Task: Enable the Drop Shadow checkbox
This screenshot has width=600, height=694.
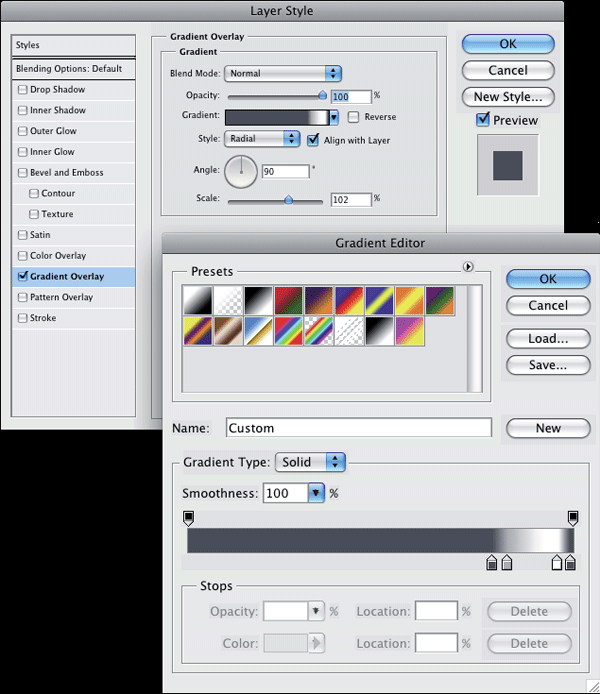Action: (22, 90)
